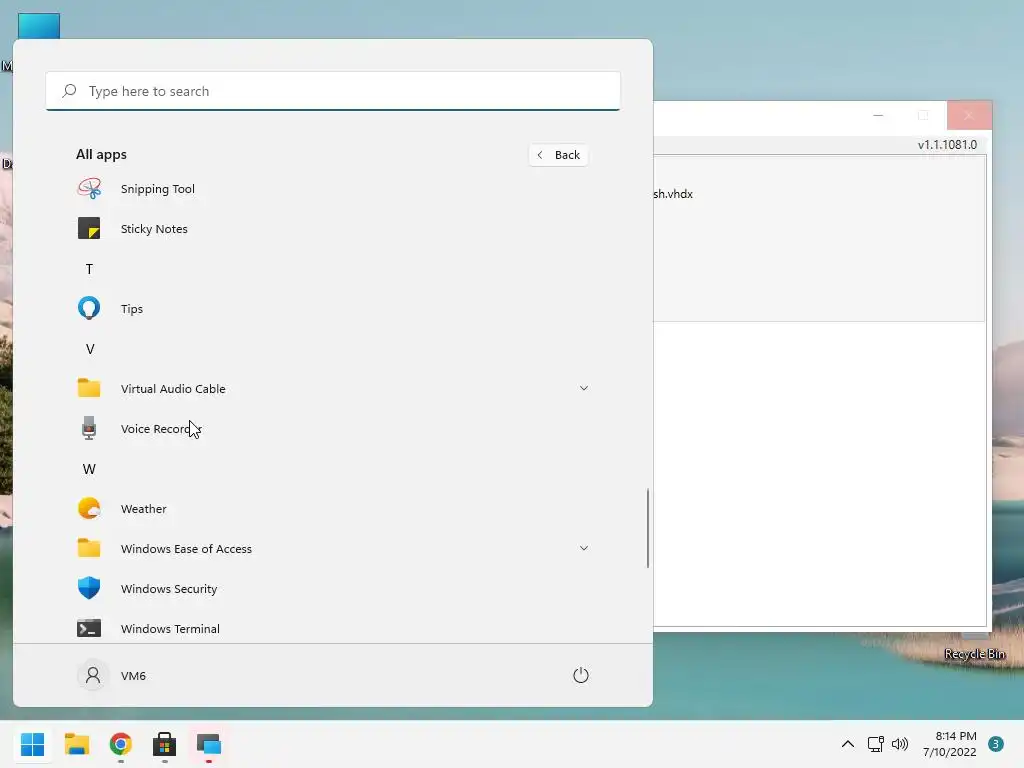Click version v1.1.1081.0 in background window
Viewport: 1024px width, 768px height.
click(x=947, y=145)
